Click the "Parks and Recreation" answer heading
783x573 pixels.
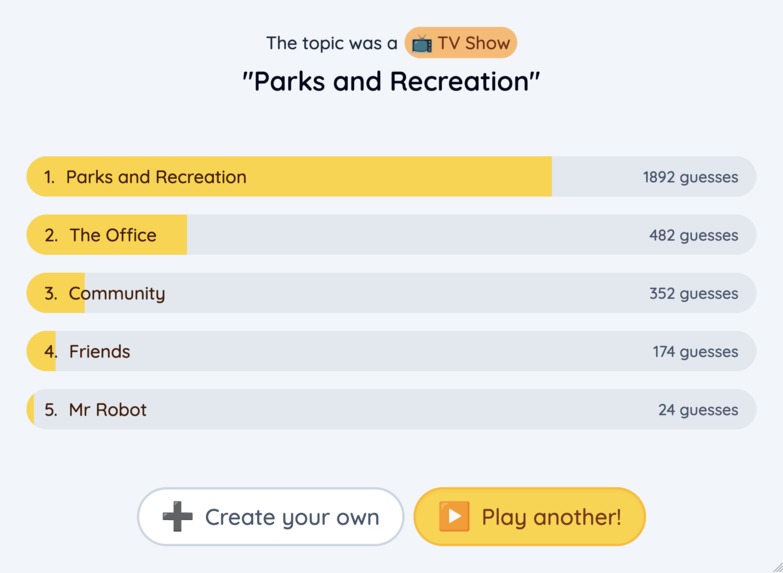pos(391,81)
